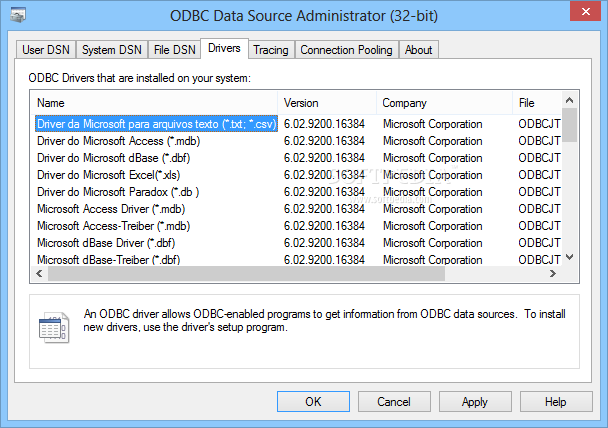Click company cell of Microsoft Access Driver row

tap(432, 209)
